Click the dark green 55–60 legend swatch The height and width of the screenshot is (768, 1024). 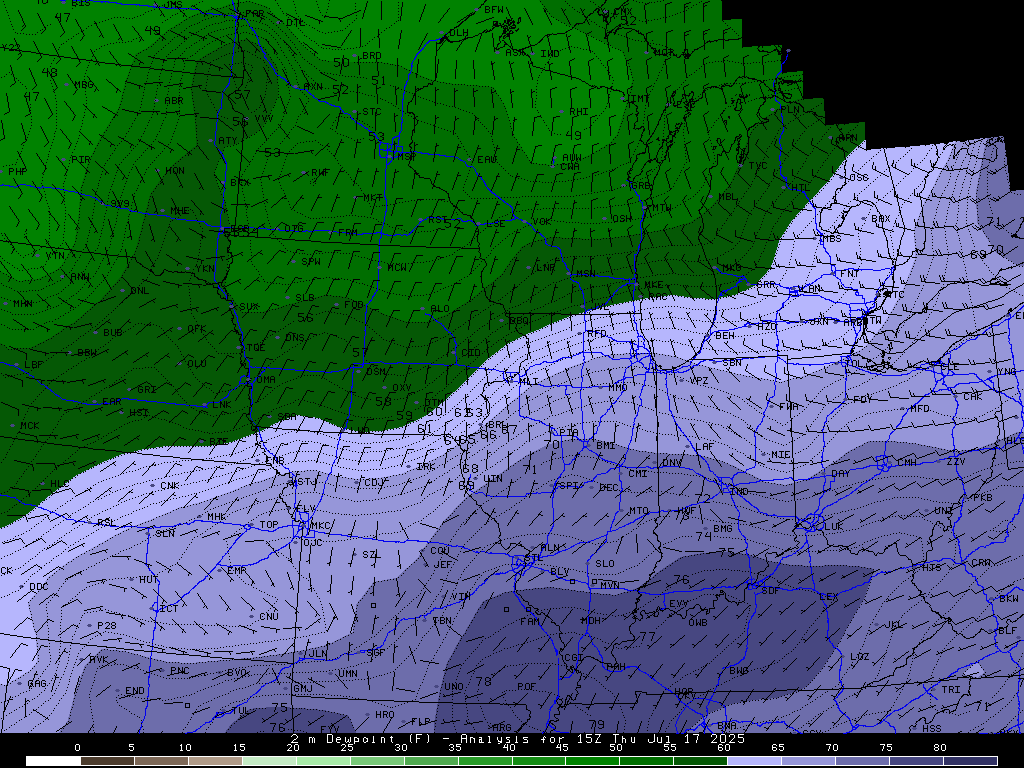pos(700,761)
